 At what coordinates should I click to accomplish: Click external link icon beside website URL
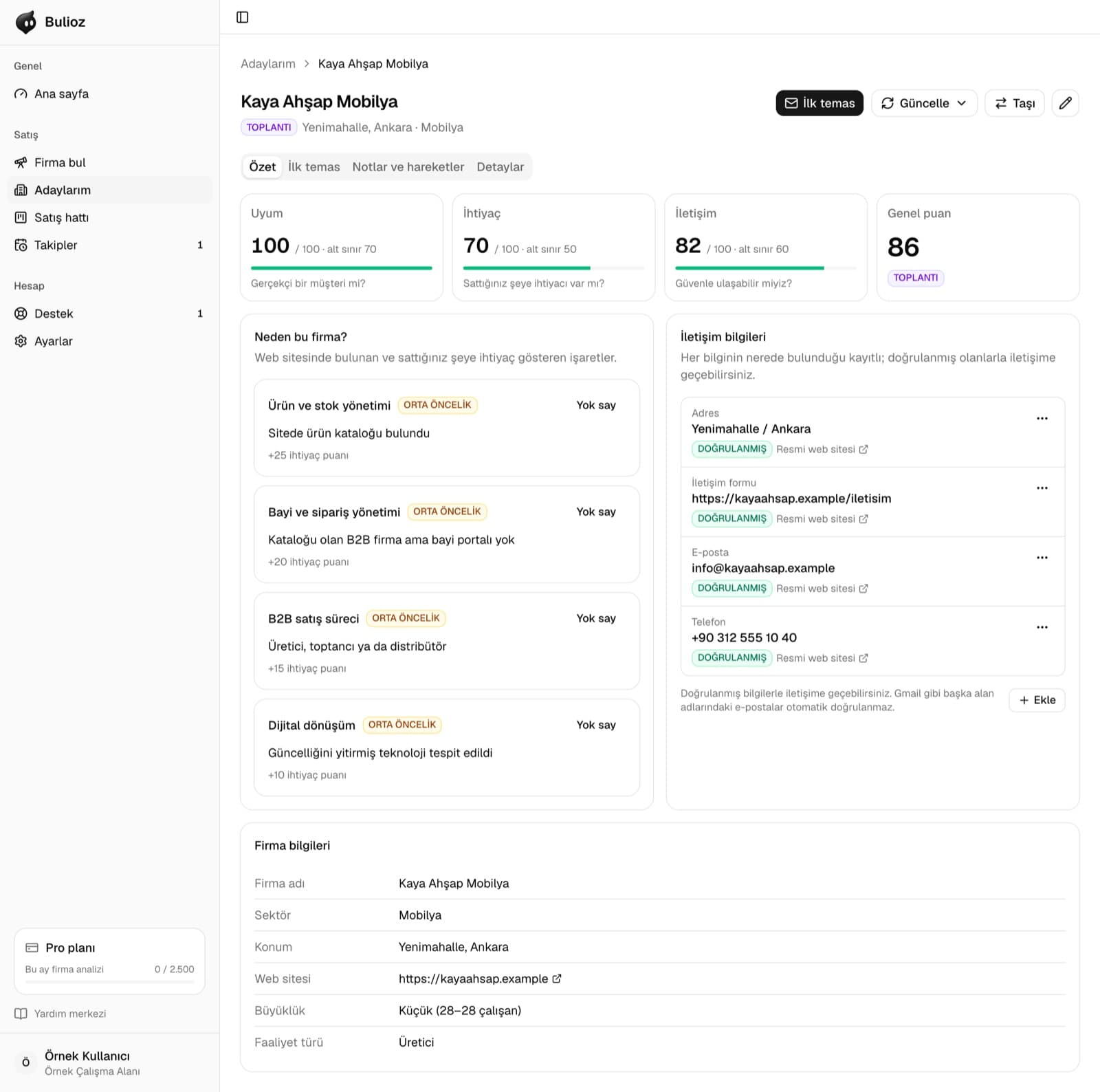click(x=557, y=979)
